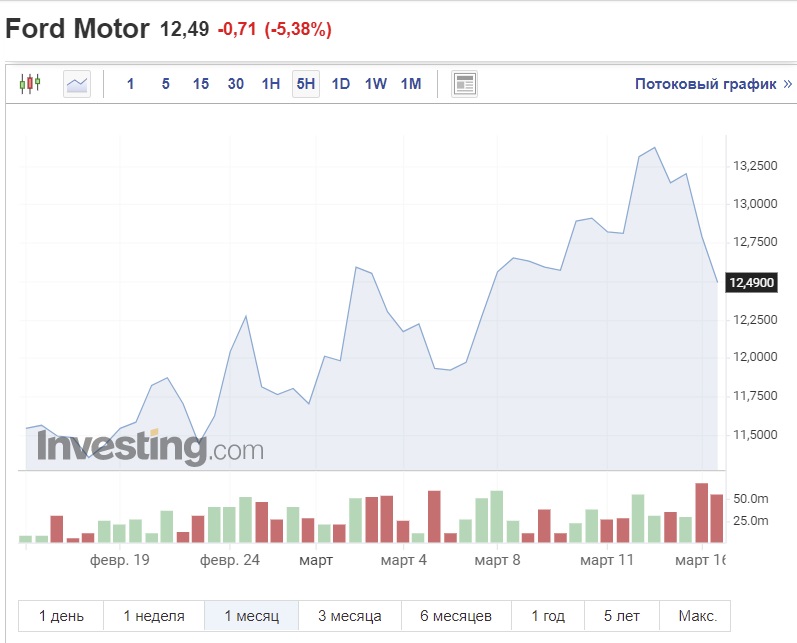Set interval to 1W
The image size is (797, 643).
click(376, 84)
